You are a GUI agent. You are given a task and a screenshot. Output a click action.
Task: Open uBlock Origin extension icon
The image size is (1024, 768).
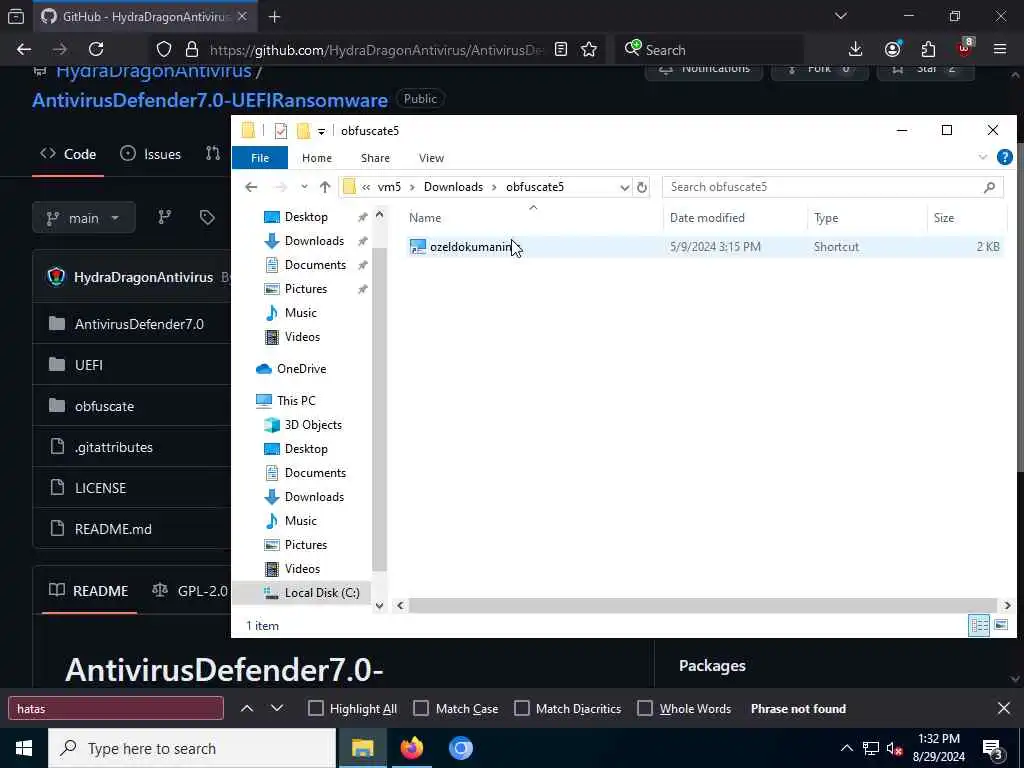pyautogui.click(x=965, y=48)
